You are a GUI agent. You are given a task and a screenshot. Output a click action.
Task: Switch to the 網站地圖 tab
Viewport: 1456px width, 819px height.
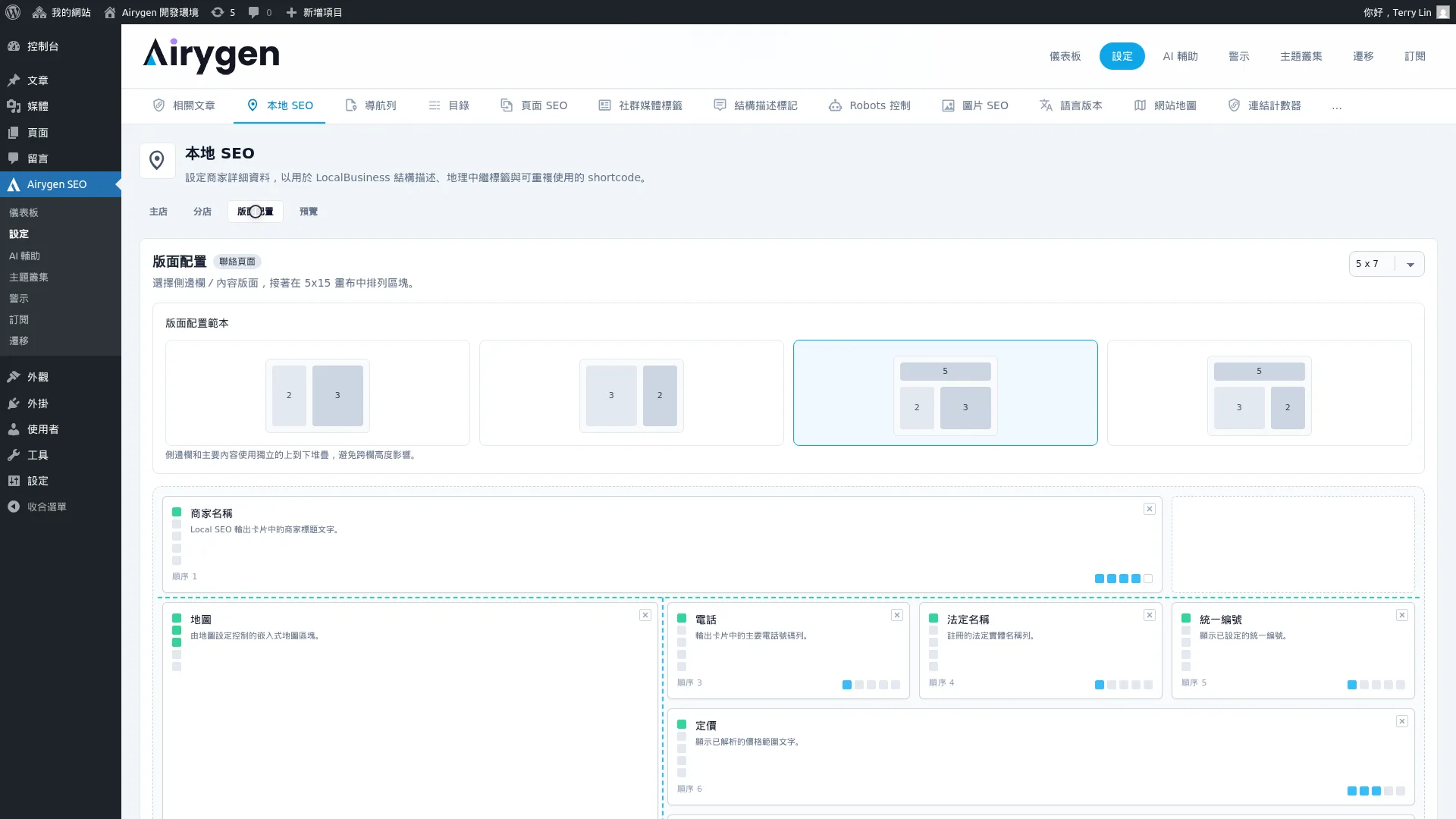point(1166,105)
